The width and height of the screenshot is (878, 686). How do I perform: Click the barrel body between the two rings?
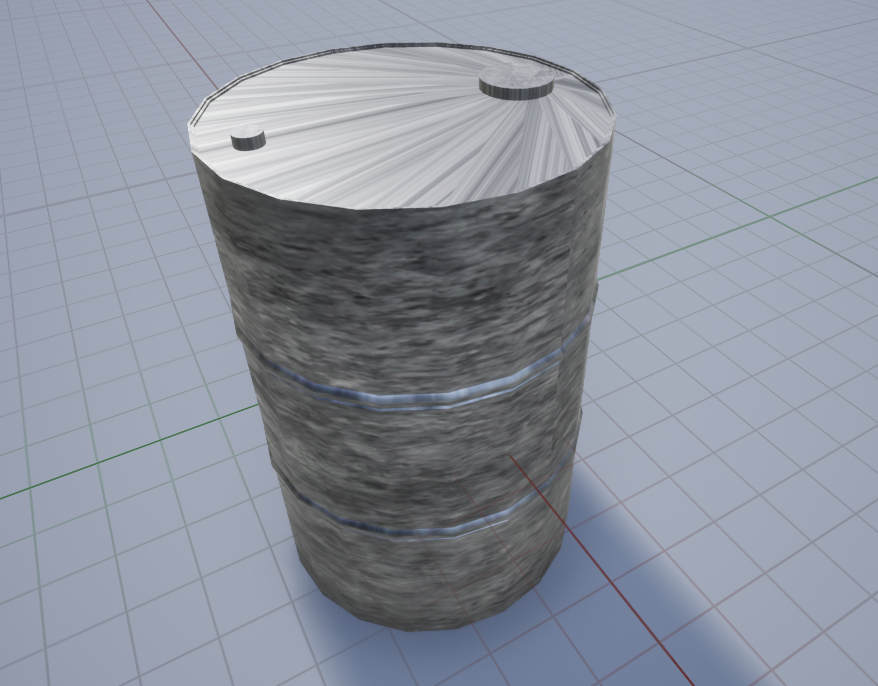pos(420,460)
